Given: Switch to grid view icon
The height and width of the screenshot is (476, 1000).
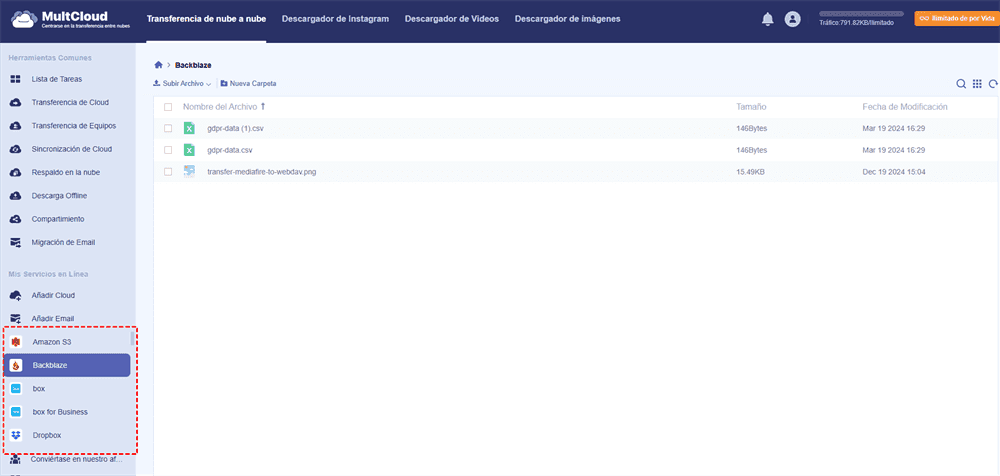Looking at the screenshot, I should pos(978,84).
